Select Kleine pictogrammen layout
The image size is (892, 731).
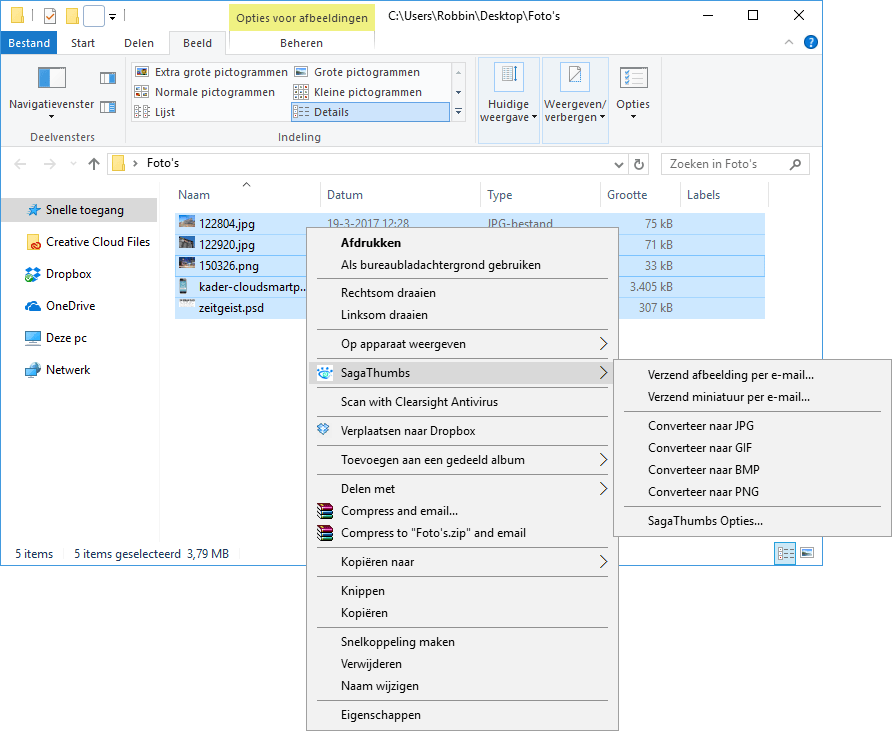point(358,92)
